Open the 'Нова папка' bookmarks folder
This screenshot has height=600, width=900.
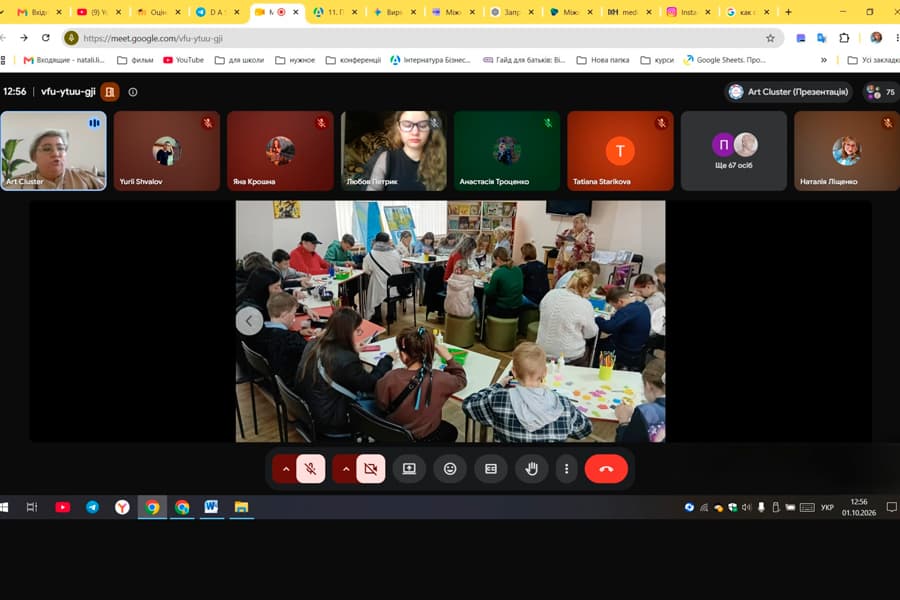603,60
